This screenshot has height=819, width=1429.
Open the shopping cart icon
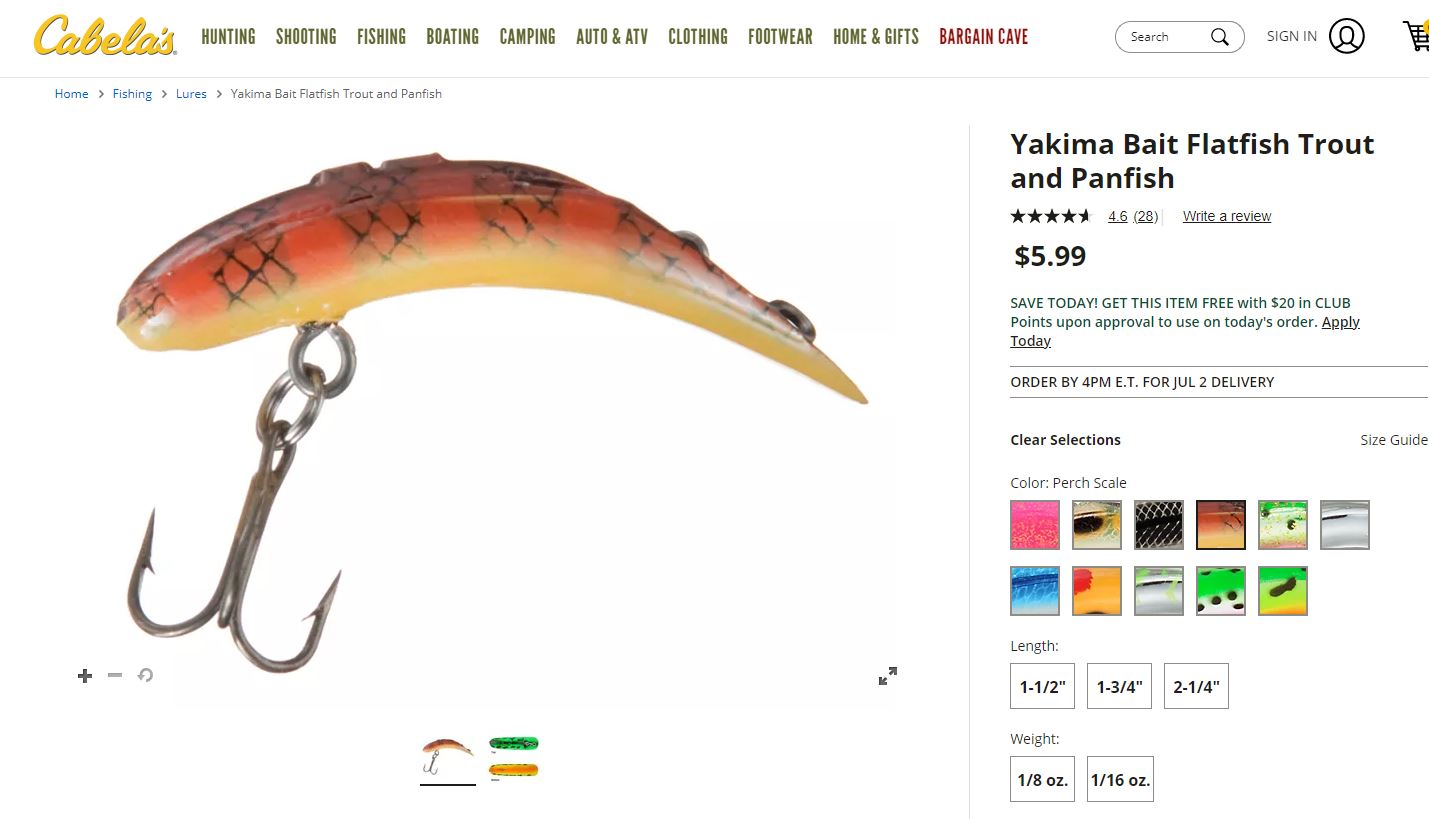(1416, 36)
